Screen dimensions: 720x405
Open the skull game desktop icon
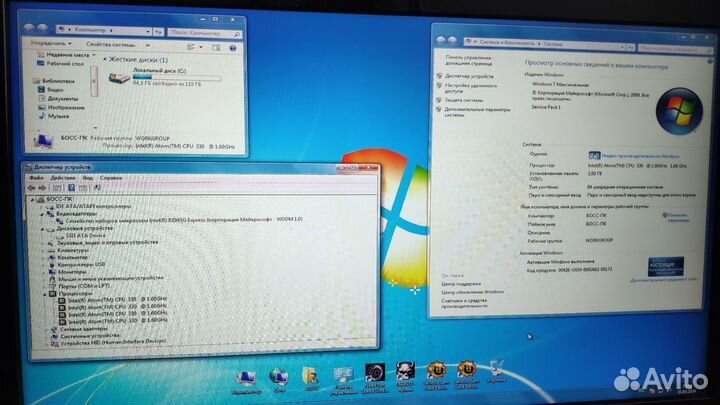[x=405, y=377]
